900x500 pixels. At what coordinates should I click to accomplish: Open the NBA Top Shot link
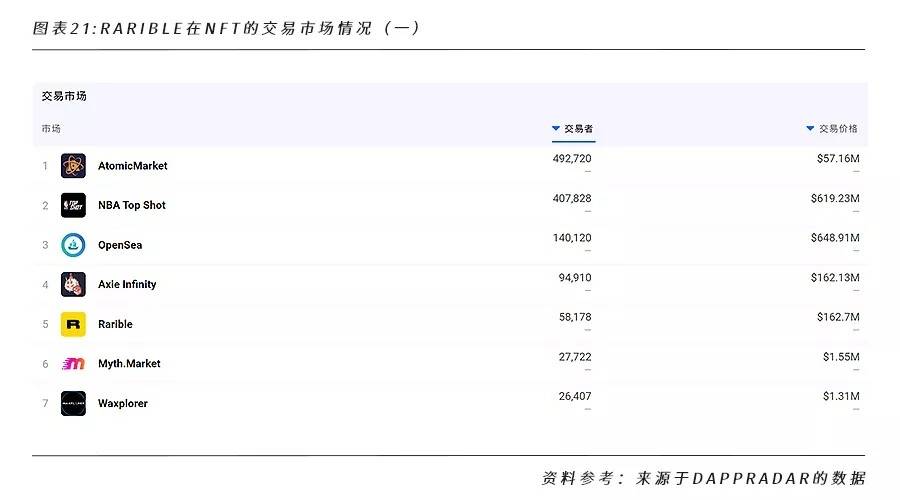tap(132, 205)
